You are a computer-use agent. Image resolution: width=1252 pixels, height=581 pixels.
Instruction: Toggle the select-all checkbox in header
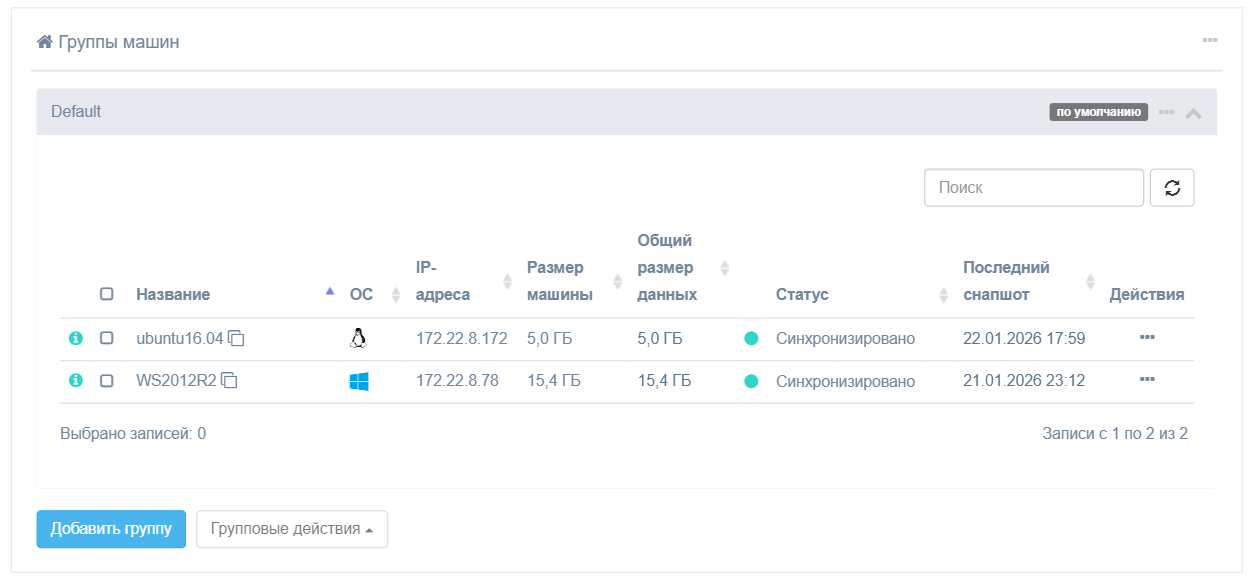pyautogui.click(x=107, y=295)
